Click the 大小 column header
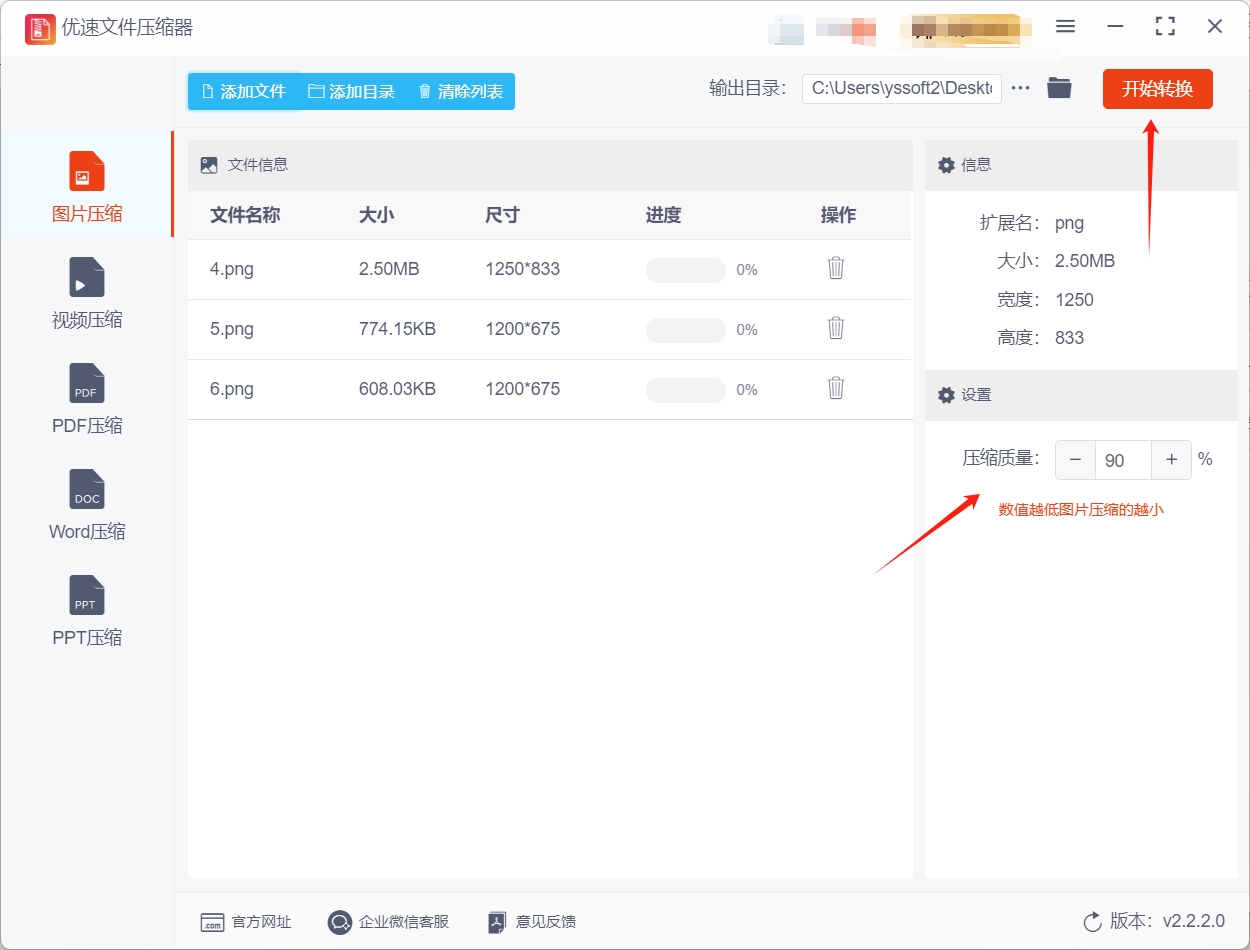 point(376,215)
